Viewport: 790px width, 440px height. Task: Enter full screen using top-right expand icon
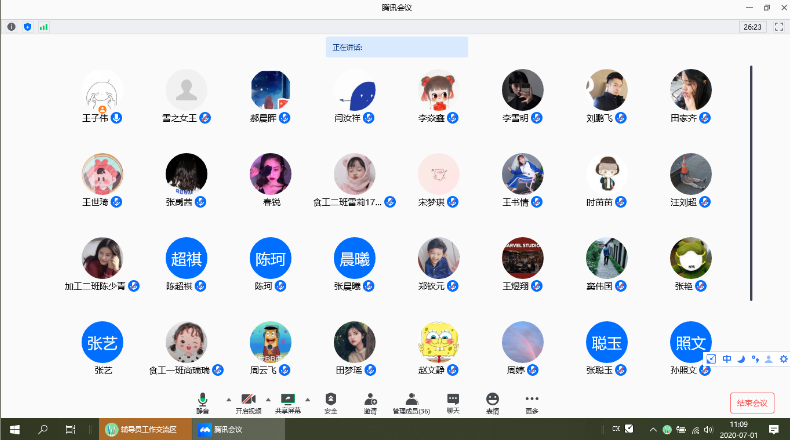pyautogui.click(x=778, y=27)
